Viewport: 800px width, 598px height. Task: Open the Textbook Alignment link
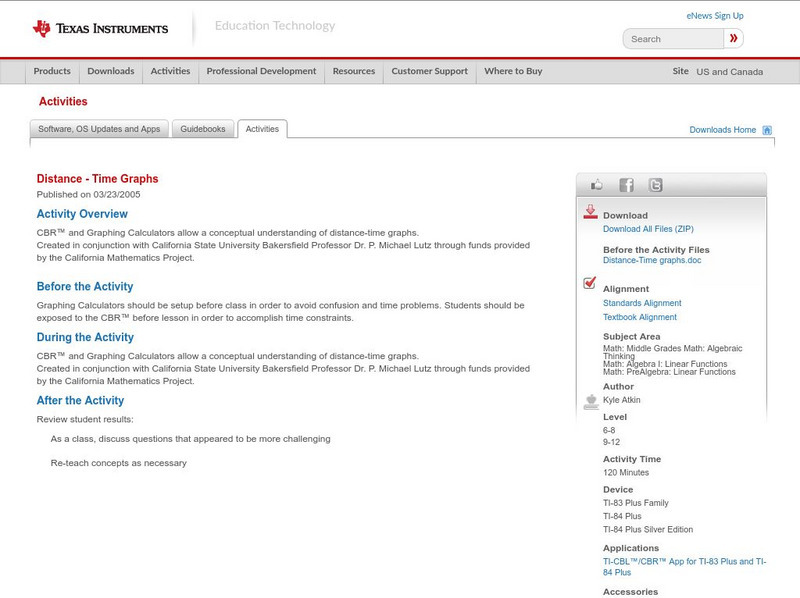point(640,317)
